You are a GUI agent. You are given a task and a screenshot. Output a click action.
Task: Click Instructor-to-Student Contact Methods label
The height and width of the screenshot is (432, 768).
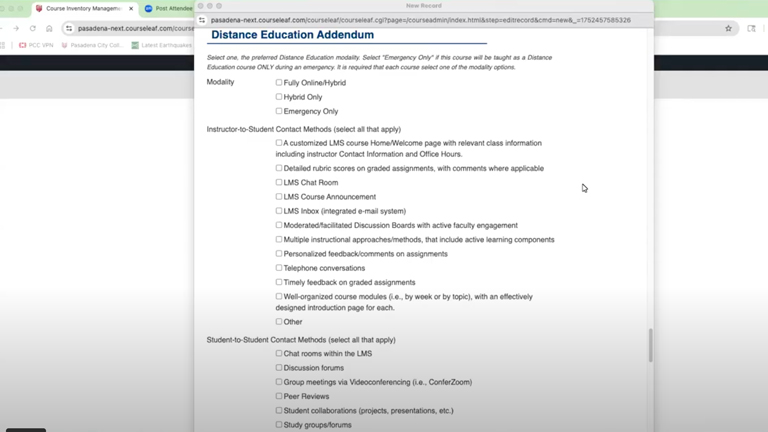point(304,129)
